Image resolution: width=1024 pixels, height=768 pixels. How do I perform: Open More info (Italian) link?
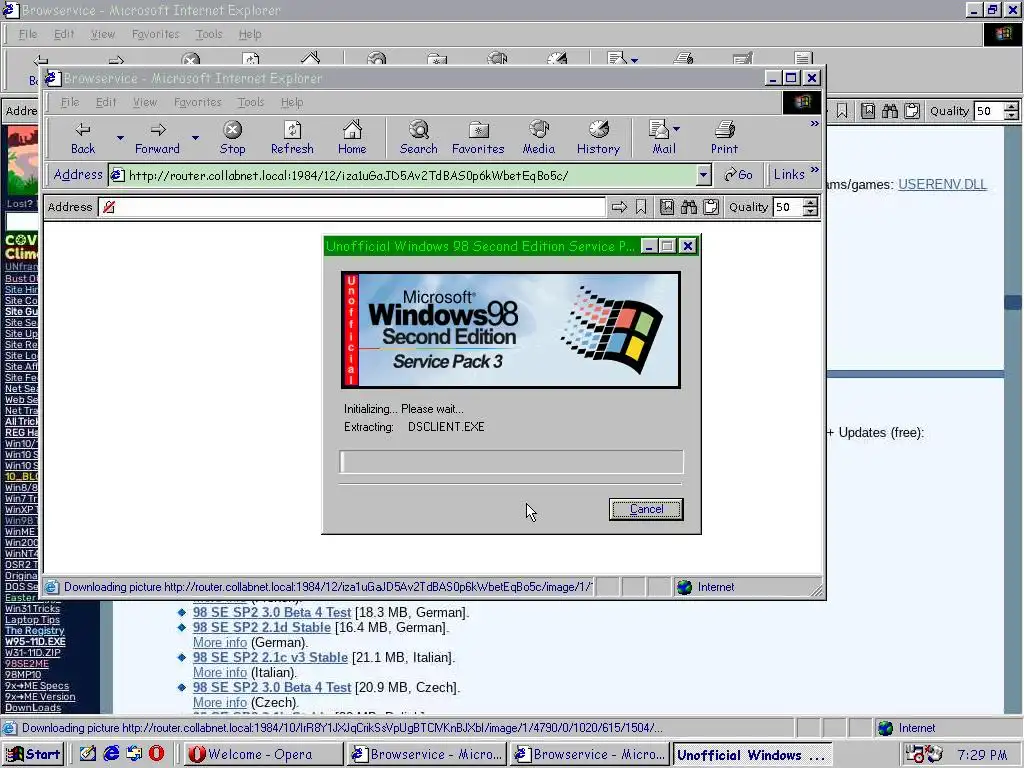219,672
